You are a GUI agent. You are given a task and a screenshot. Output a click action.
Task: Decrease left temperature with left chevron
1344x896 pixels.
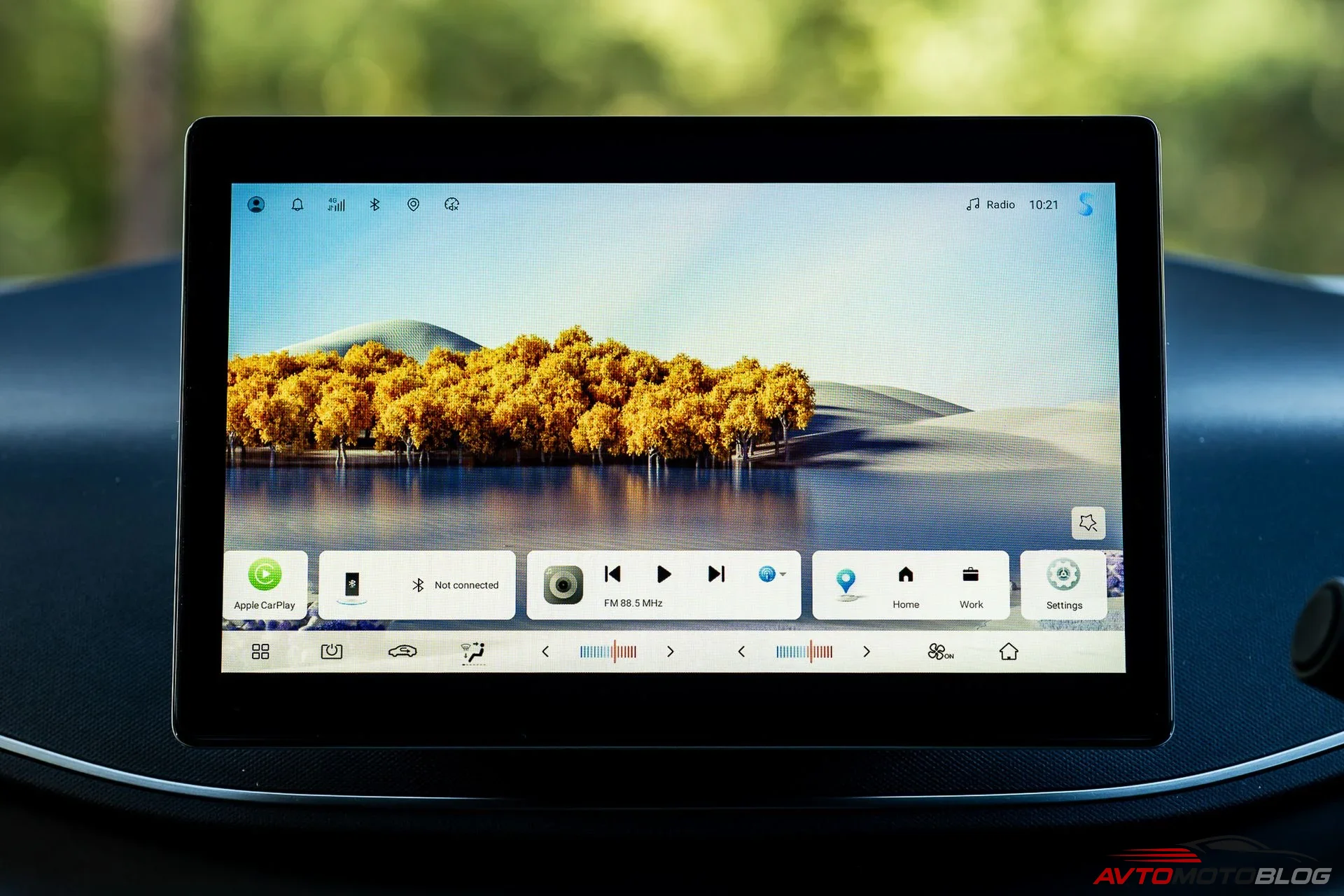point(545,652)
